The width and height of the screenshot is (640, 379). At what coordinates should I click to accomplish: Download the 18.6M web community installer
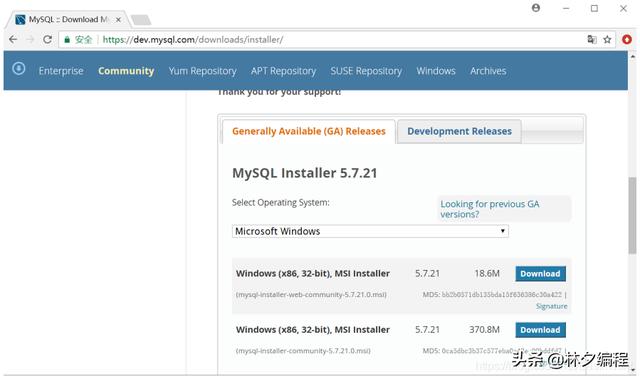[x=540, y=274]
